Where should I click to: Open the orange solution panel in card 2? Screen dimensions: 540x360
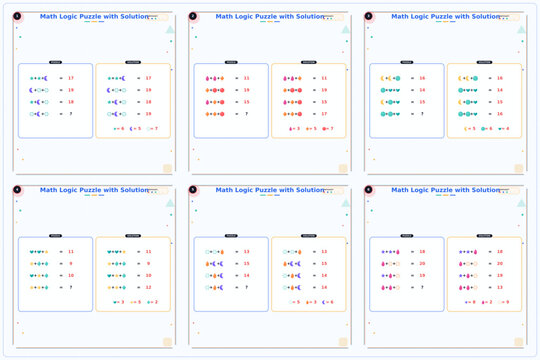[309, 101]
